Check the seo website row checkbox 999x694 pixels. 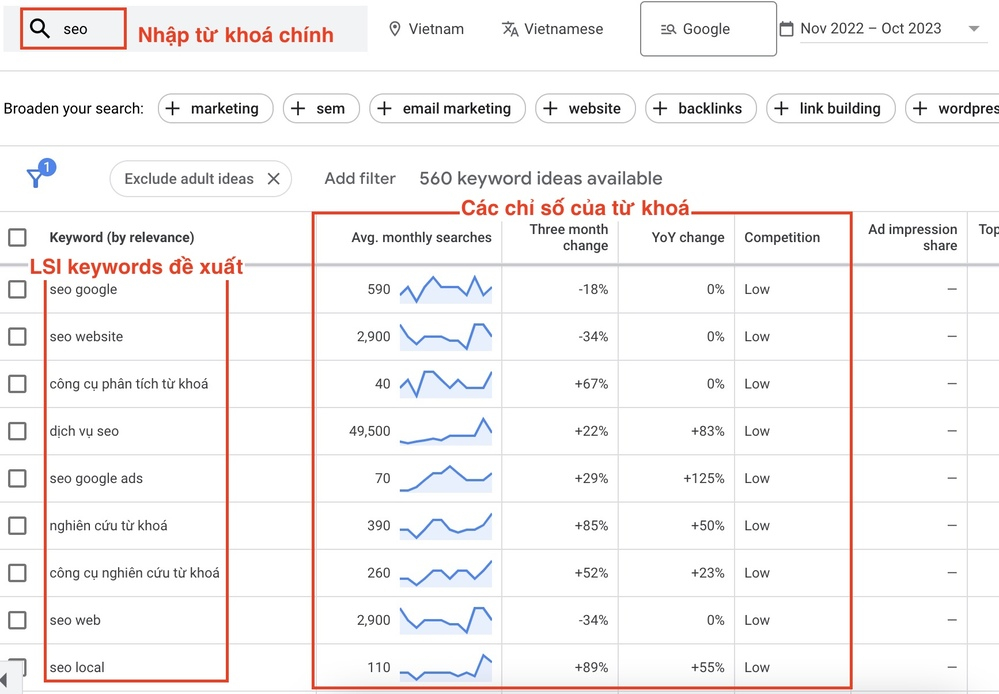(x=17, y=336)
